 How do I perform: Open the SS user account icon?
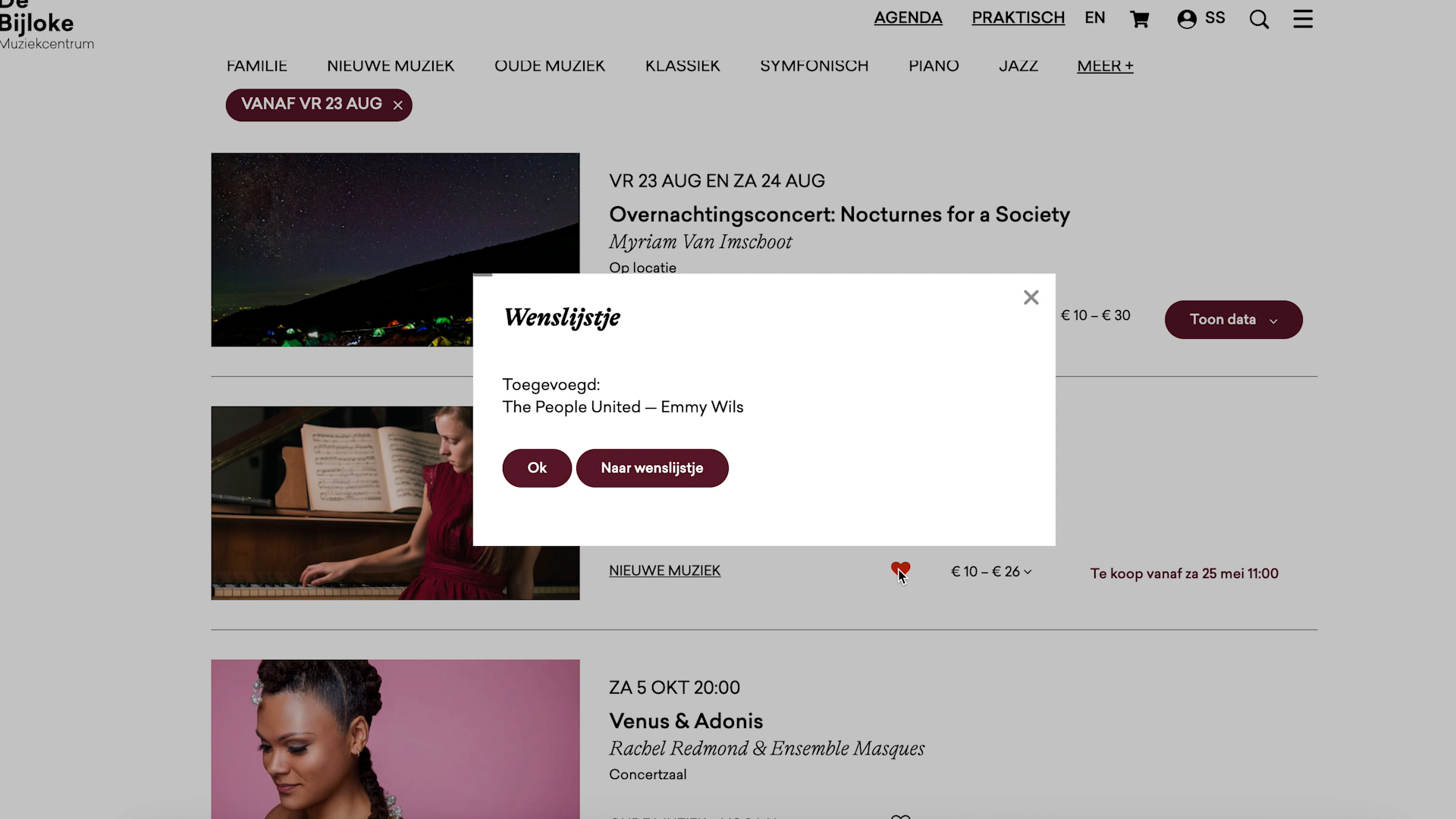(x=1200, y=18)
